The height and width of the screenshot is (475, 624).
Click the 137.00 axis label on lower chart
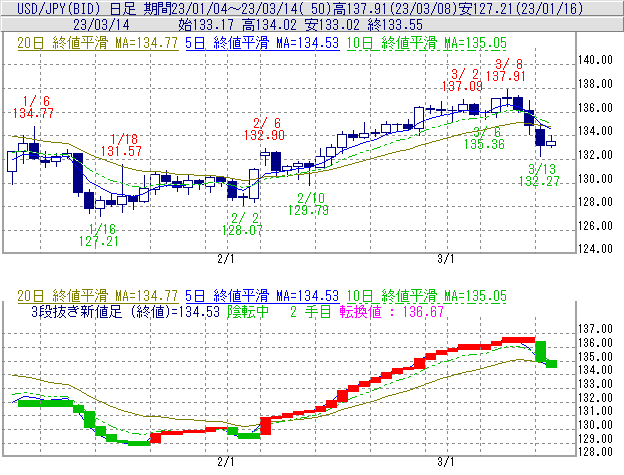tap(595, 329)
